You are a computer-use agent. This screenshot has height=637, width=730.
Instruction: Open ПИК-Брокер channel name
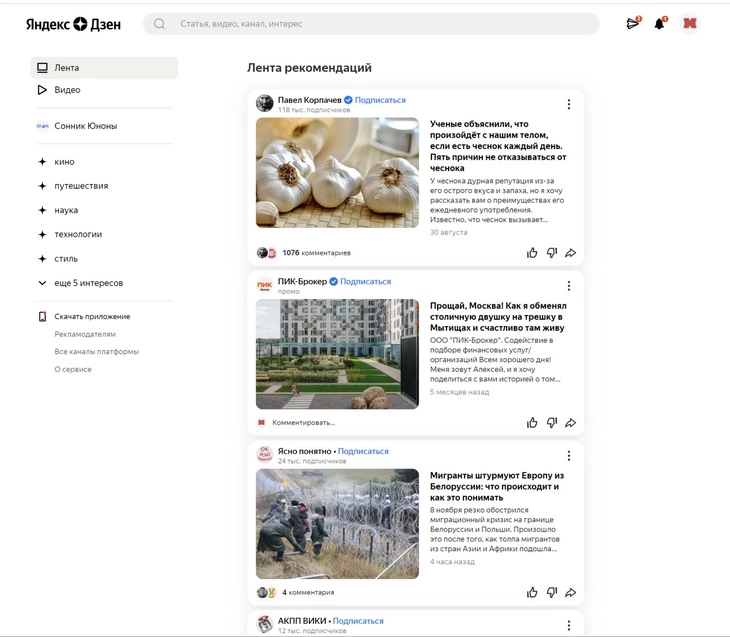click(x=302, y=281)
